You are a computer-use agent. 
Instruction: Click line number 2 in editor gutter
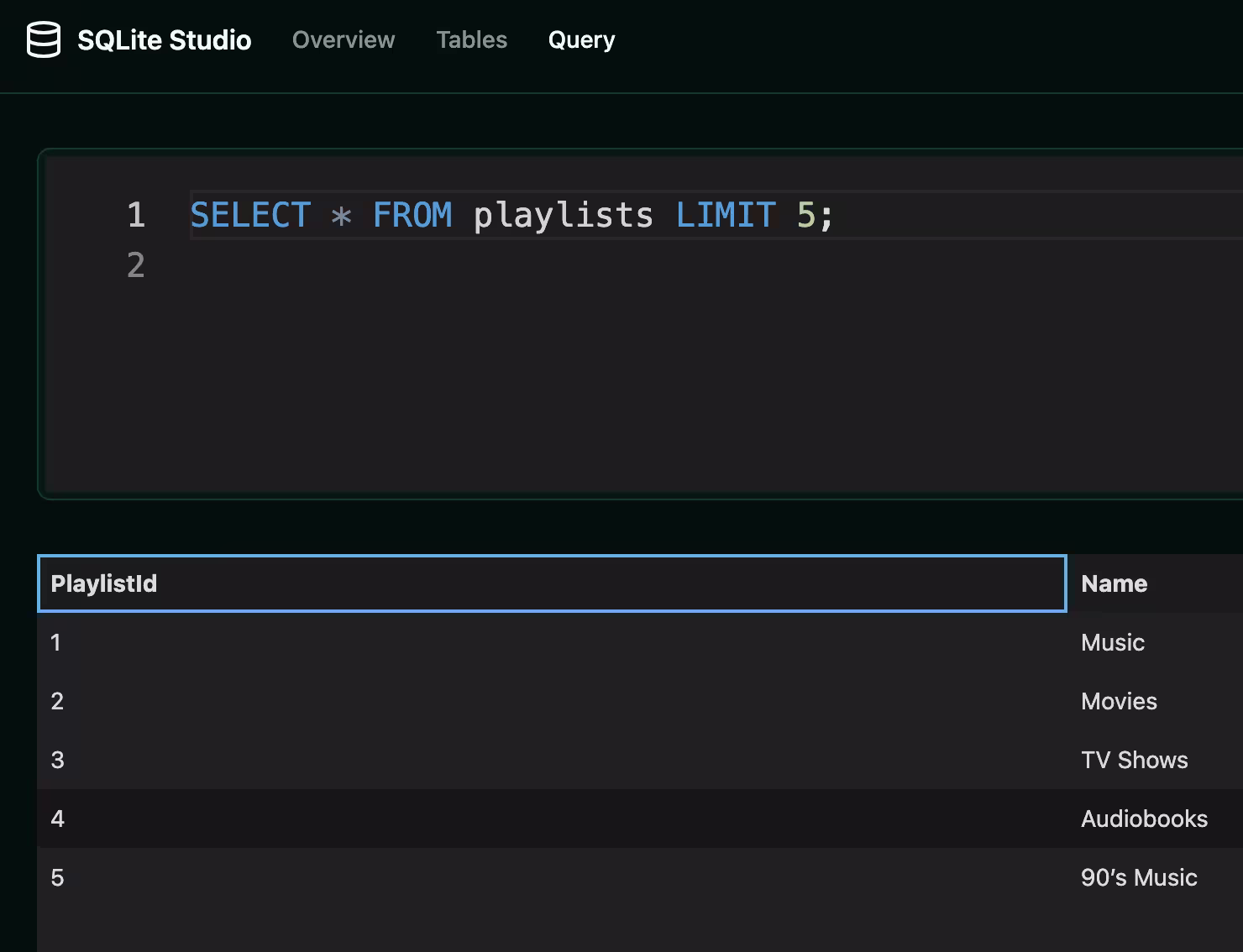(136, 265)
